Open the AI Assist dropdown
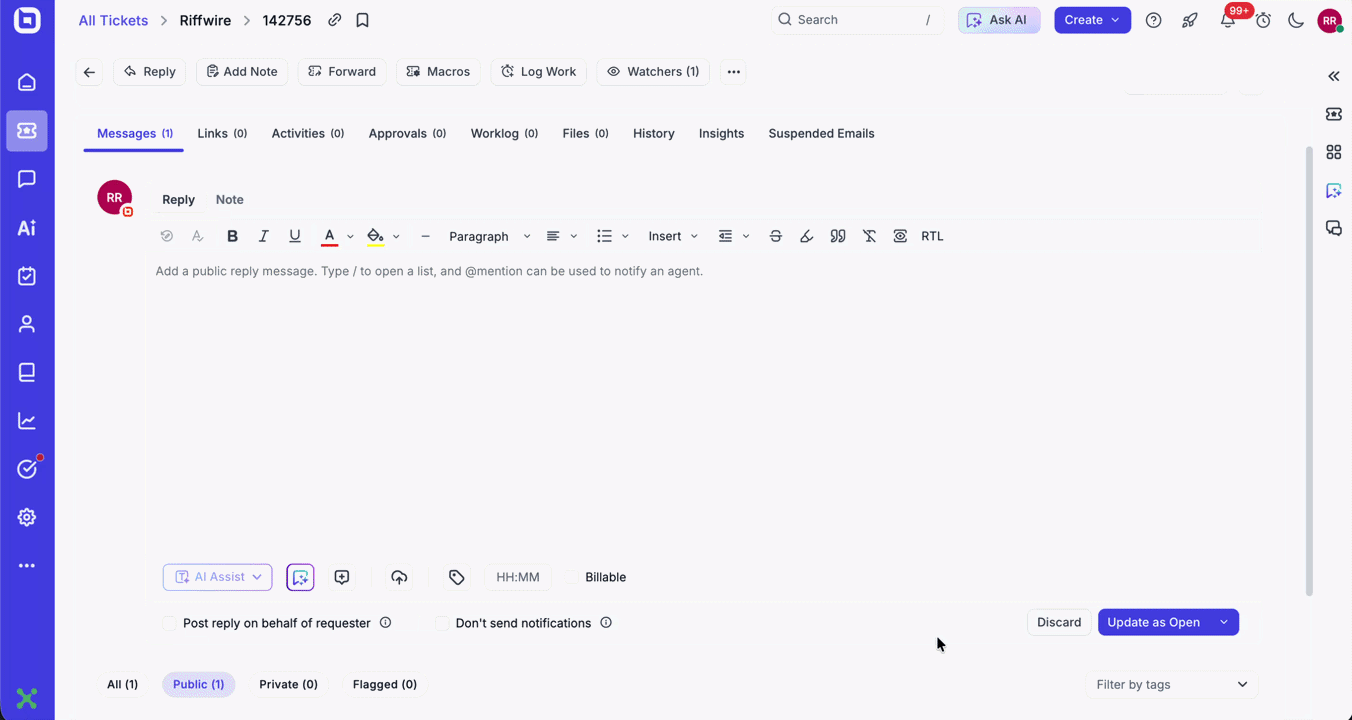The width and height of the screenshot is (1352, 720). tap(217, 577)
